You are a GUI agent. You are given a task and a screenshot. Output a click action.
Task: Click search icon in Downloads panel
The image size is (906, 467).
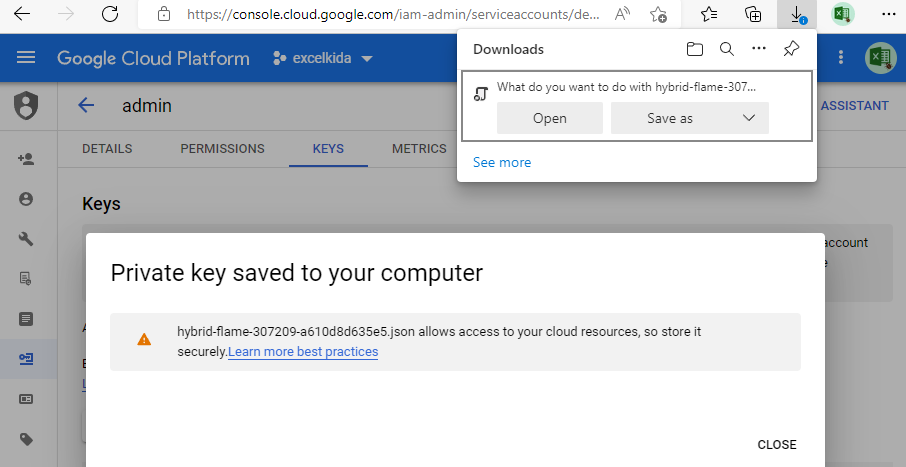click(727, 49)
